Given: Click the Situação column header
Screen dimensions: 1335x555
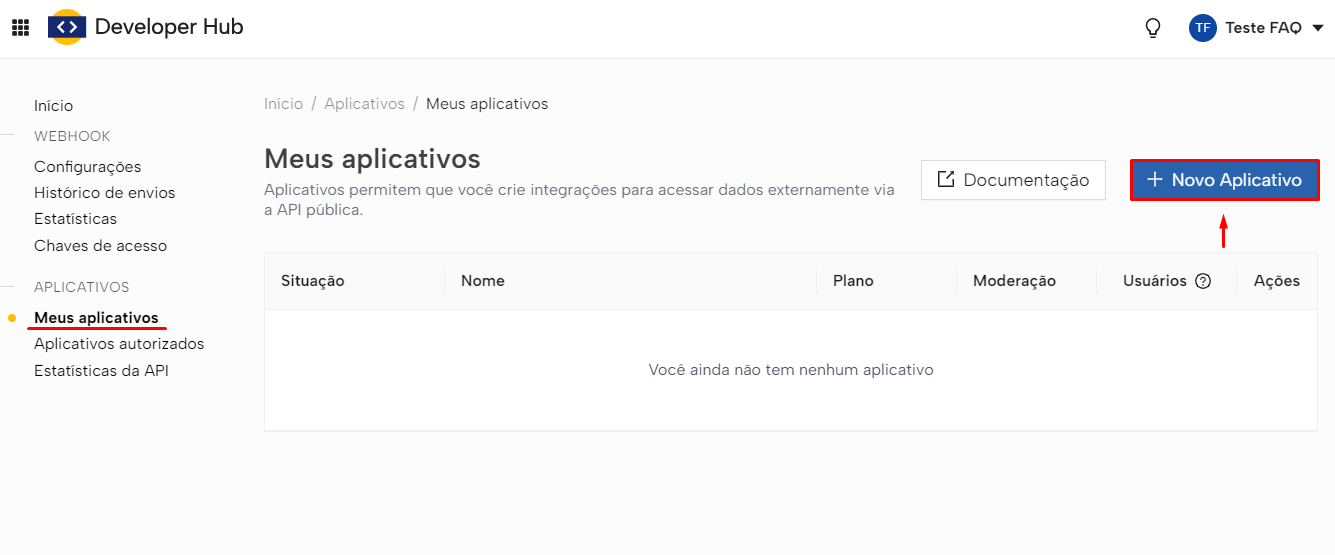Looking at the screenshot, I should [x=312, y=281].
